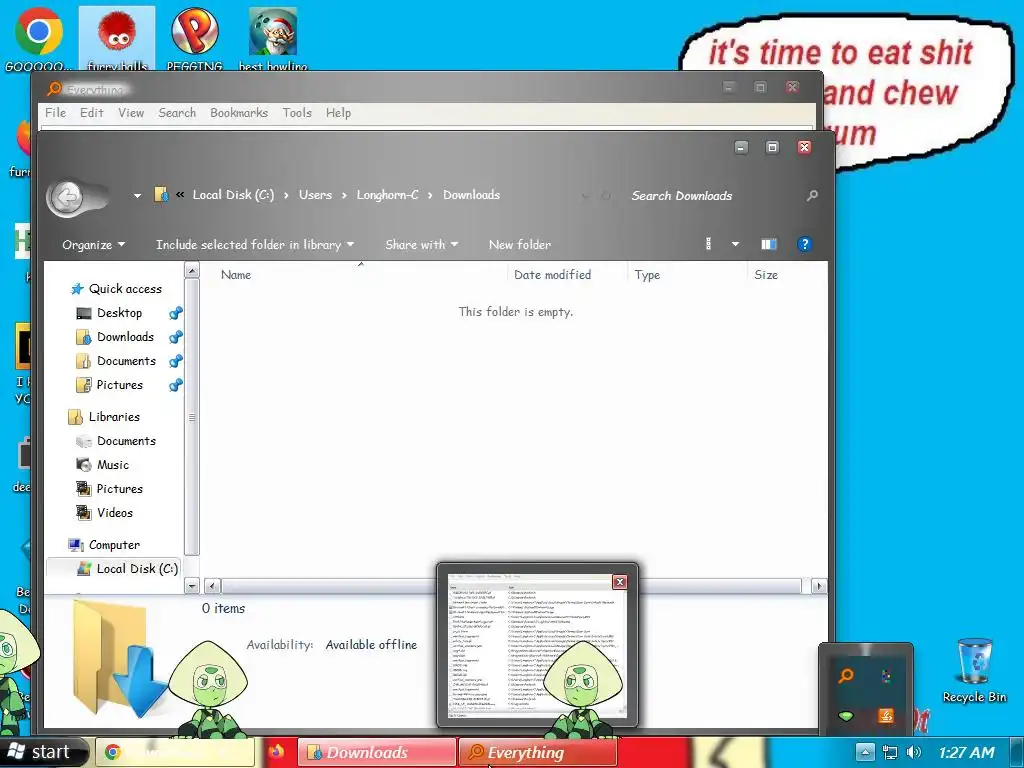The width and height of the screenshot is (1024, 768).
Task: Open Edit menu in Everything window
Action: 91,113
